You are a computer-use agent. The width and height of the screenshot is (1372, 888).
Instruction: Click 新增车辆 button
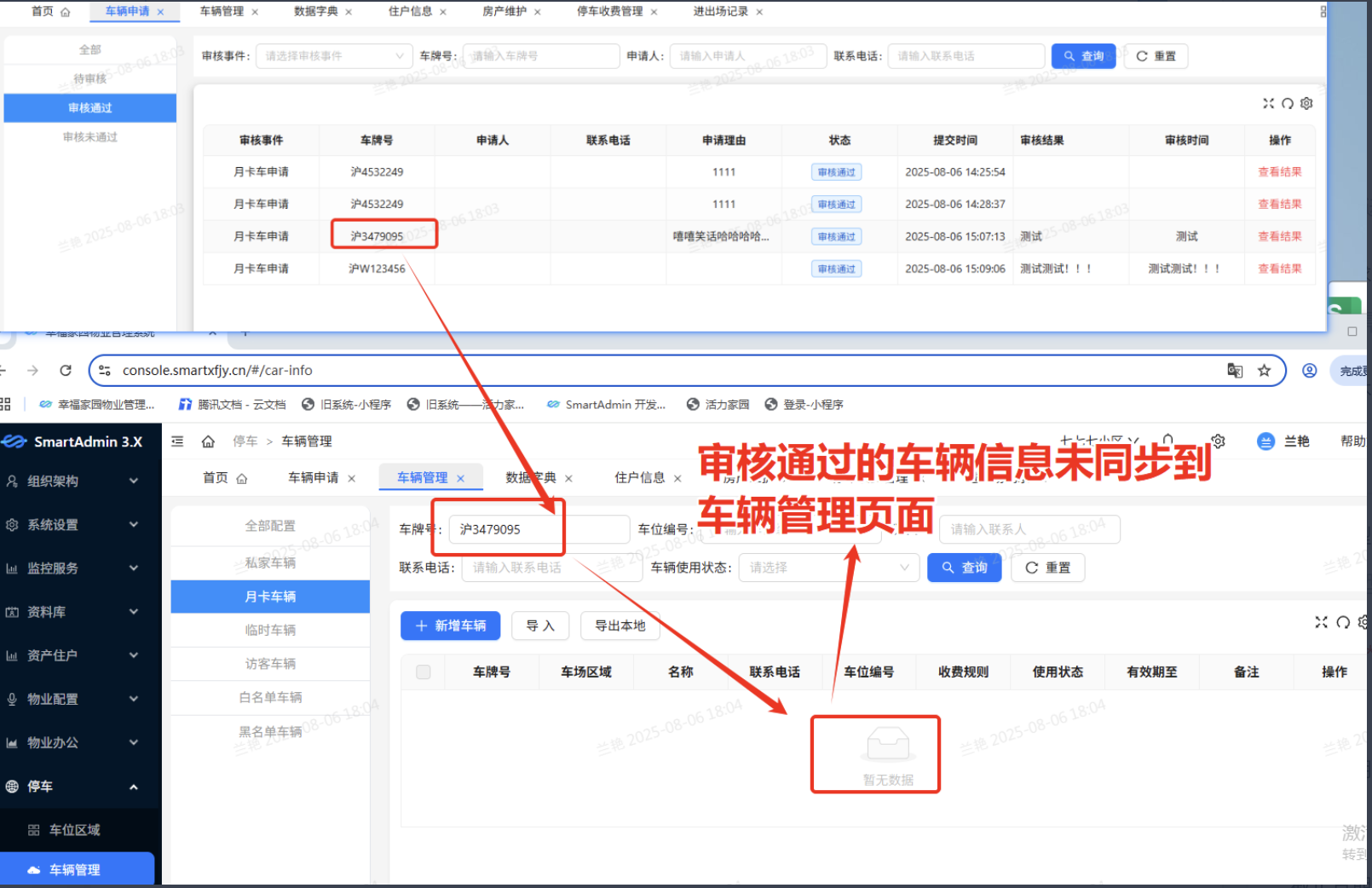click(x=450, y=626)
